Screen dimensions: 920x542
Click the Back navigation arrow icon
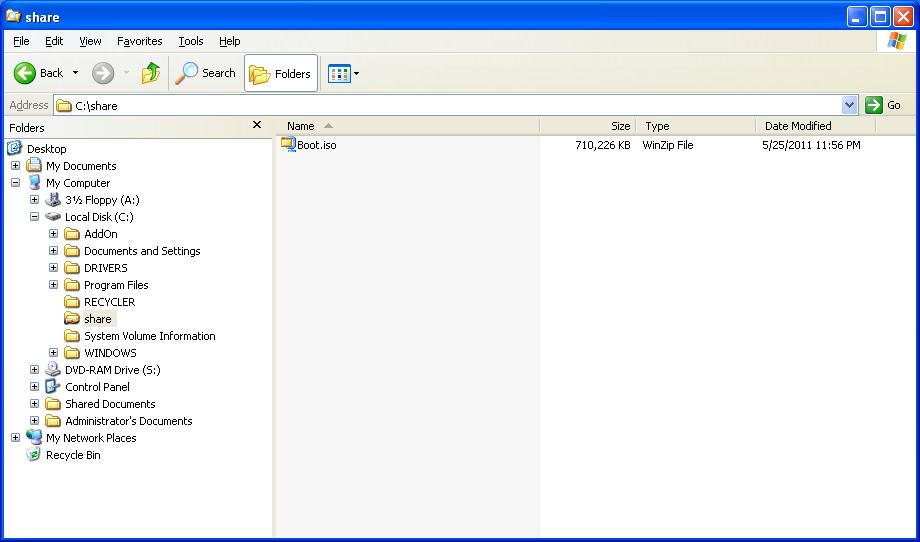pyautogui.click(x=26, y=73)
